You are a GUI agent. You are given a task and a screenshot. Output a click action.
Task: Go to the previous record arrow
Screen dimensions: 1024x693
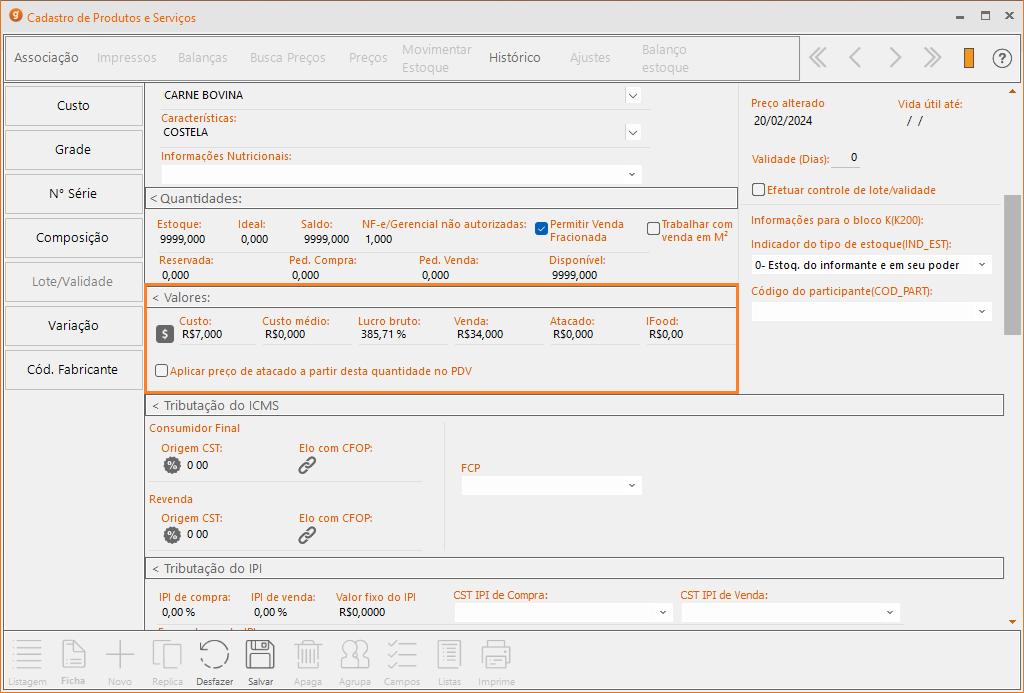[855, 58]
